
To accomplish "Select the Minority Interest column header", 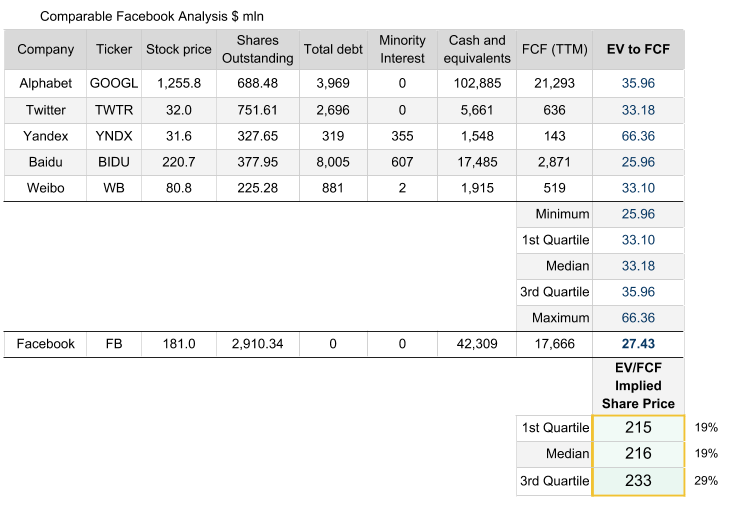I will pos(402,49).
